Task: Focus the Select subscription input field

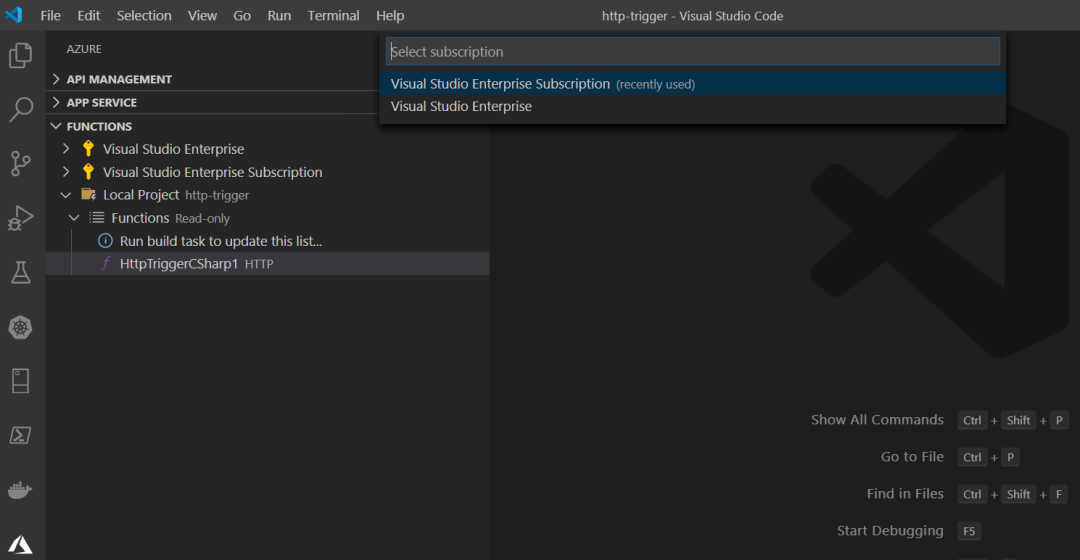Action: tap(693, 52)
